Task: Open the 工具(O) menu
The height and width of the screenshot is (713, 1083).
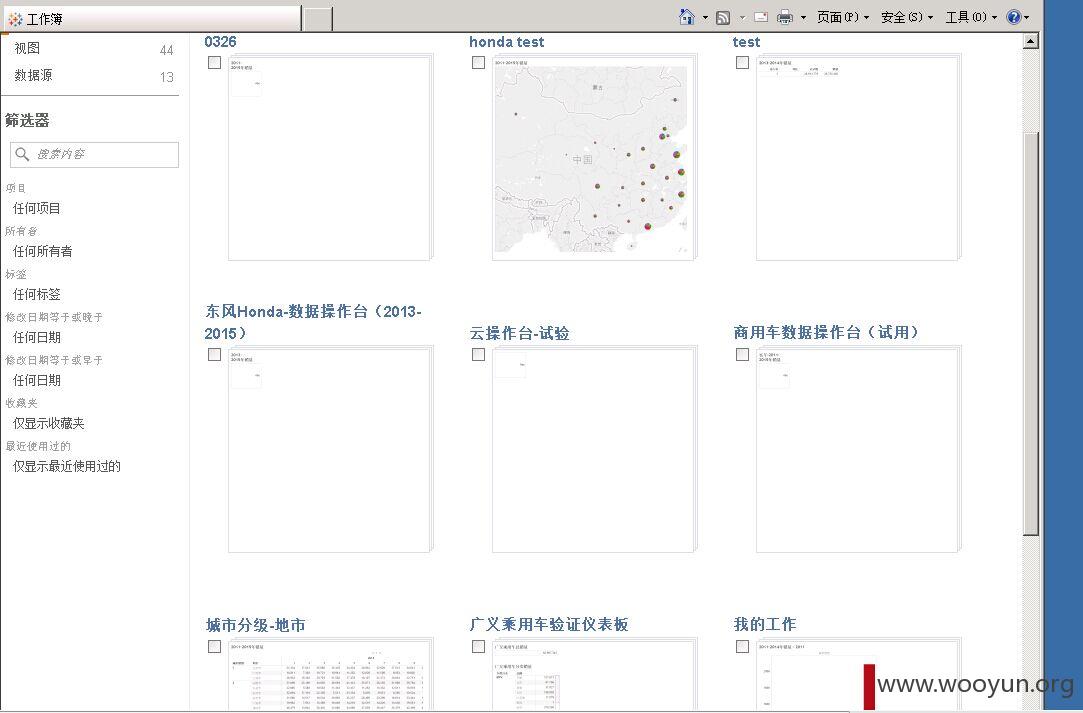Action: [971, 17]
